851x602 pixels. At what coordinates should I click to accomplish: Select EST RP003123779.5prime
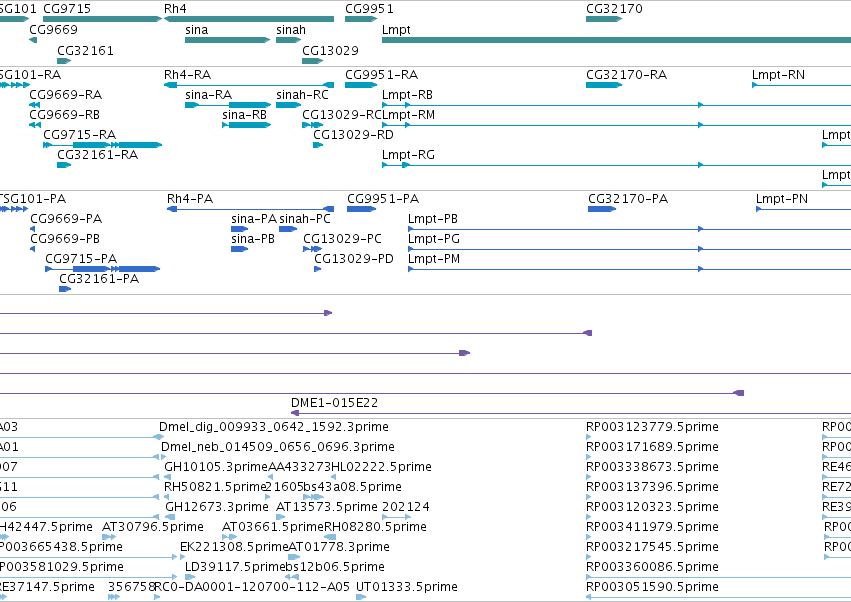point(652,427)
